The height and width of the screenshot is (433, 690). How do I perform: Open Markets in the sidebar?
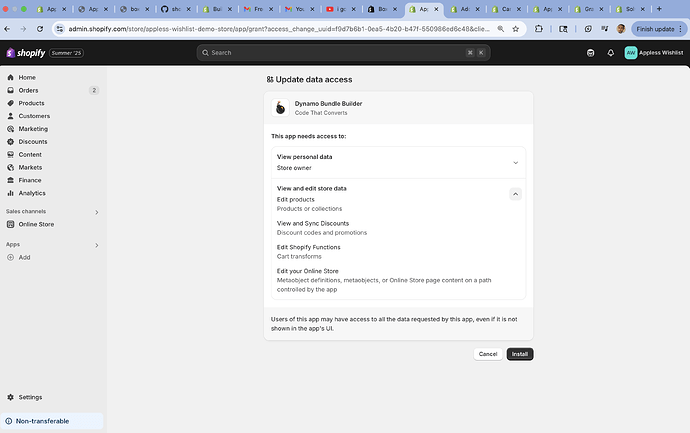[30, 167]
